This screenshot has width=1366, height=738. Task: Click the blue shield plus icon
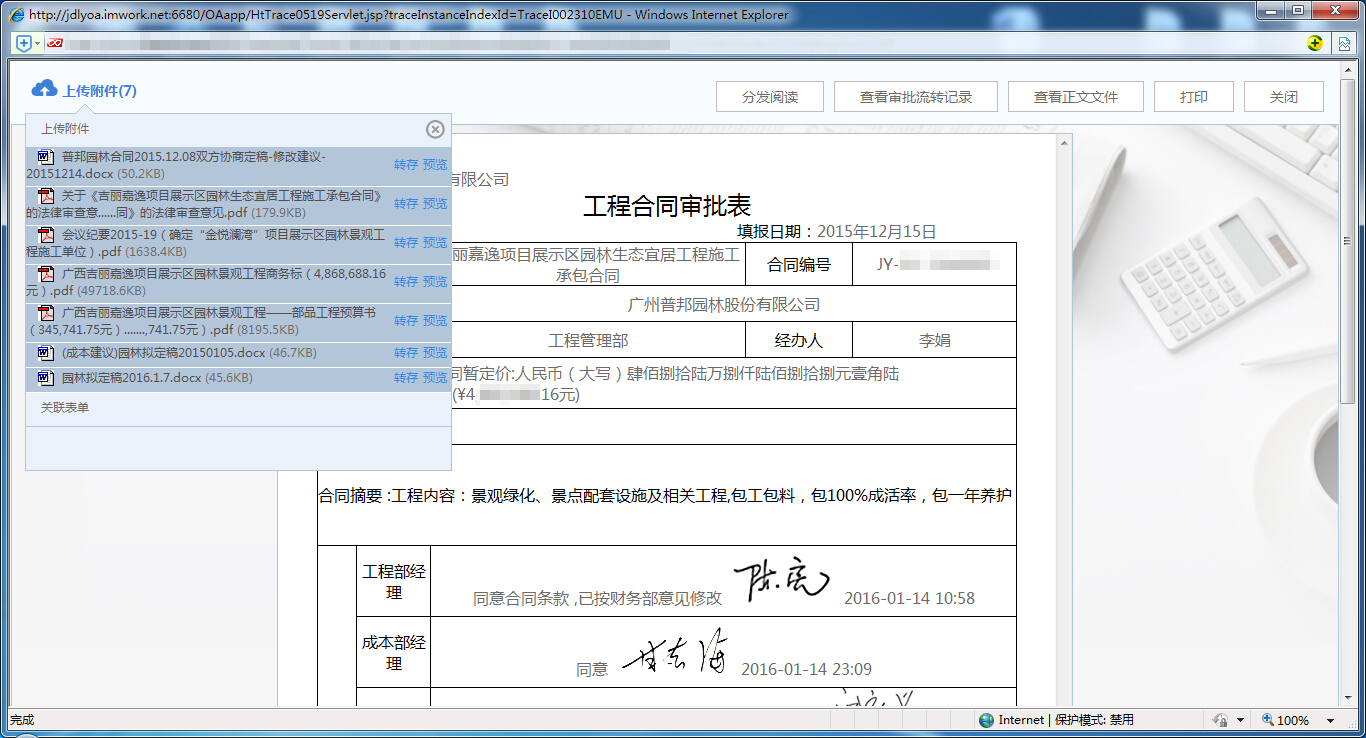(24, 43)
